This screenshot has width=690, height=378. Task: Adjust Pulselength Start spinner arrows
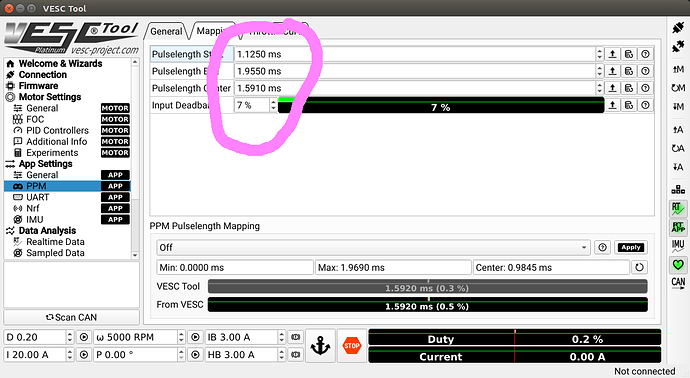(x=599, y=54)
